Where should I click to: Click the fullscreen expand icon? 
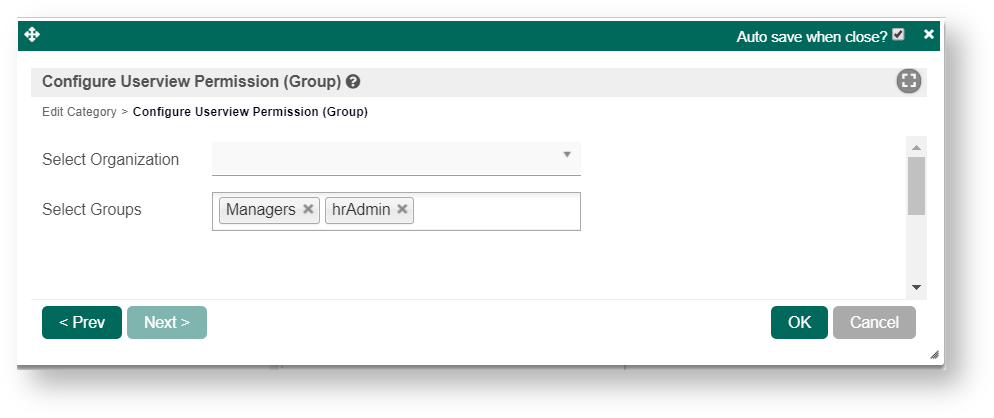(x=908, y=82)
